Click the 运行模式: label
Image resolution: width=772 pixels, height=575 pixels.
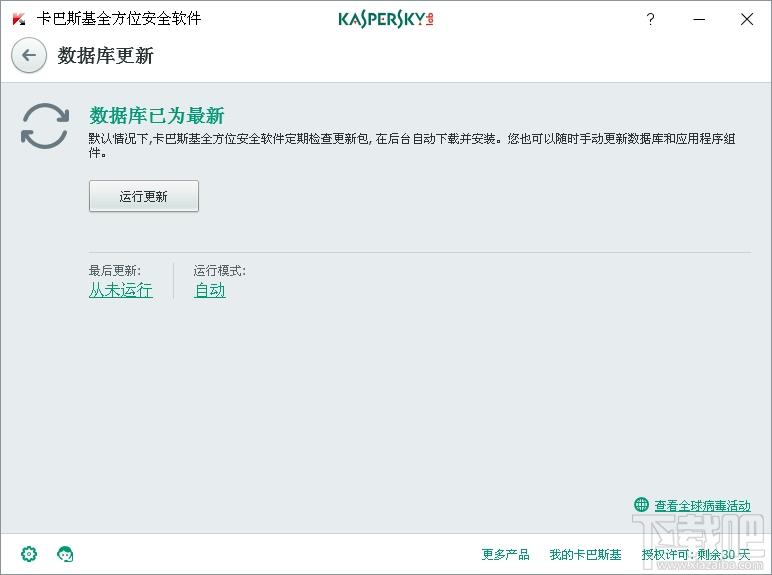pos(220,271)
